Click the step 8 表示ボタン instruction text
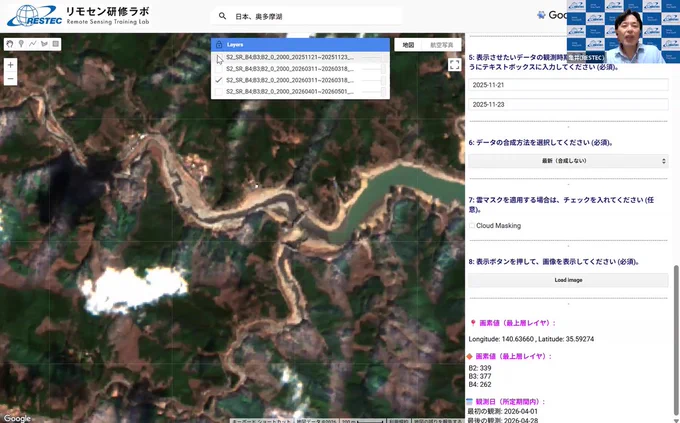Screen dimensions: 680x423 554,262
